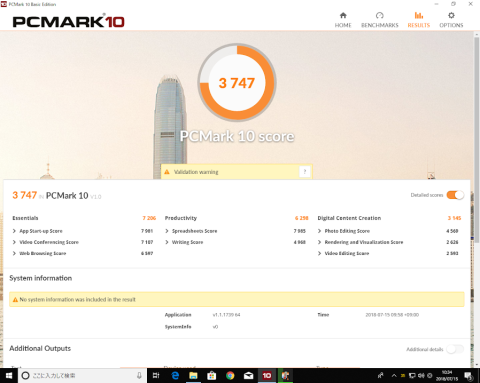Screen dimensions: 480x383
Task: Click the PCMark 10 taskbar icon
Action: (x=267, y=376)
